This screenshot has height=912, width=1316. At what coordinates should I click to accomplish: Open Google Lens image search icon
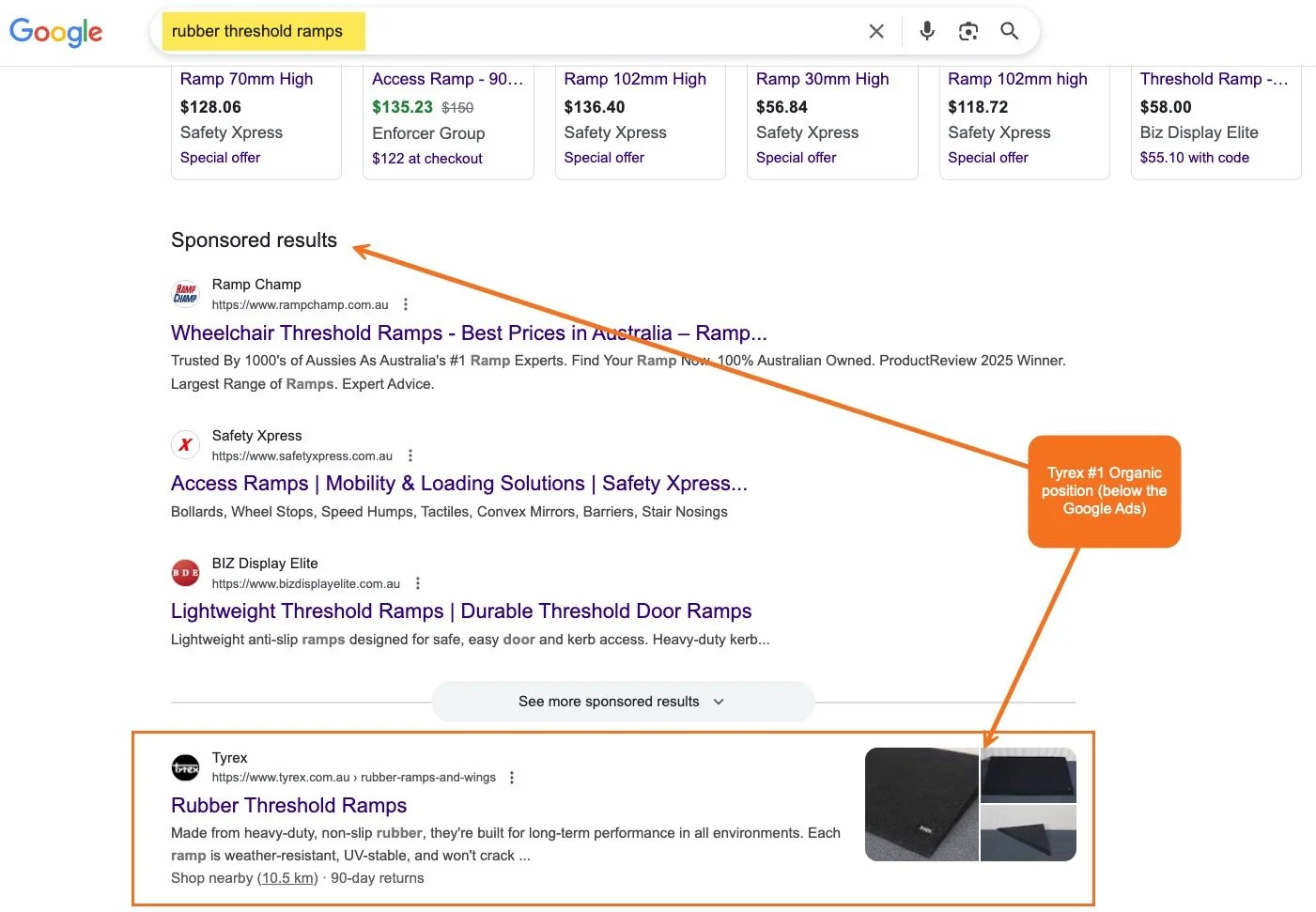coord(968,31)
